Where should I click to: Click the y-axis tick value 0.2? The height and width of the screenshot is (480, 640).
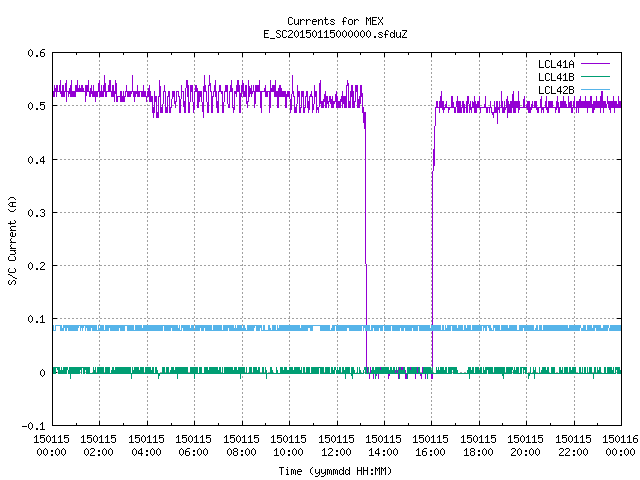36,266
